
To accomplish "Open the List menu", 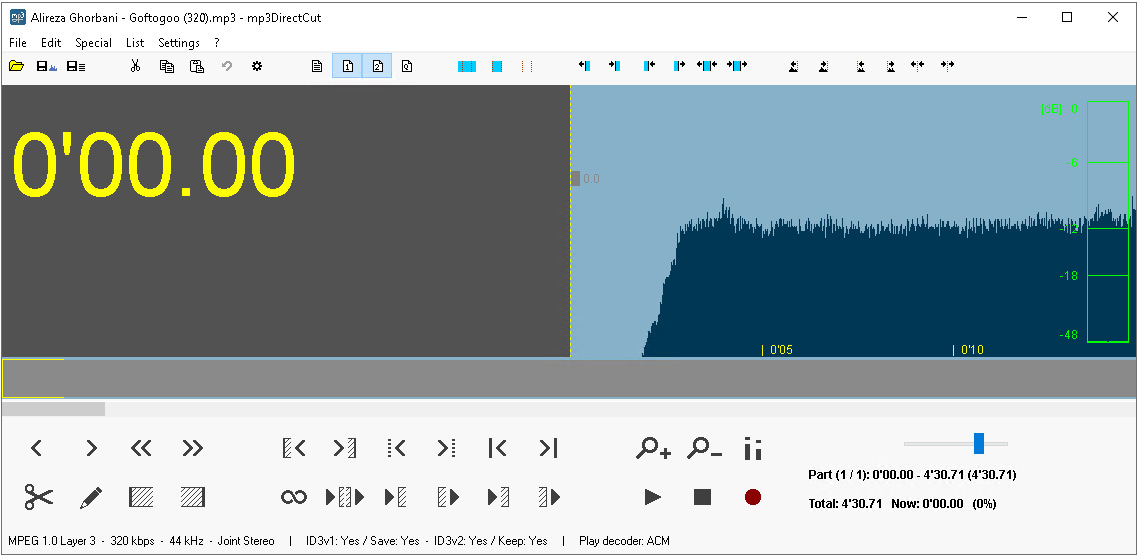I will point(135,43).
